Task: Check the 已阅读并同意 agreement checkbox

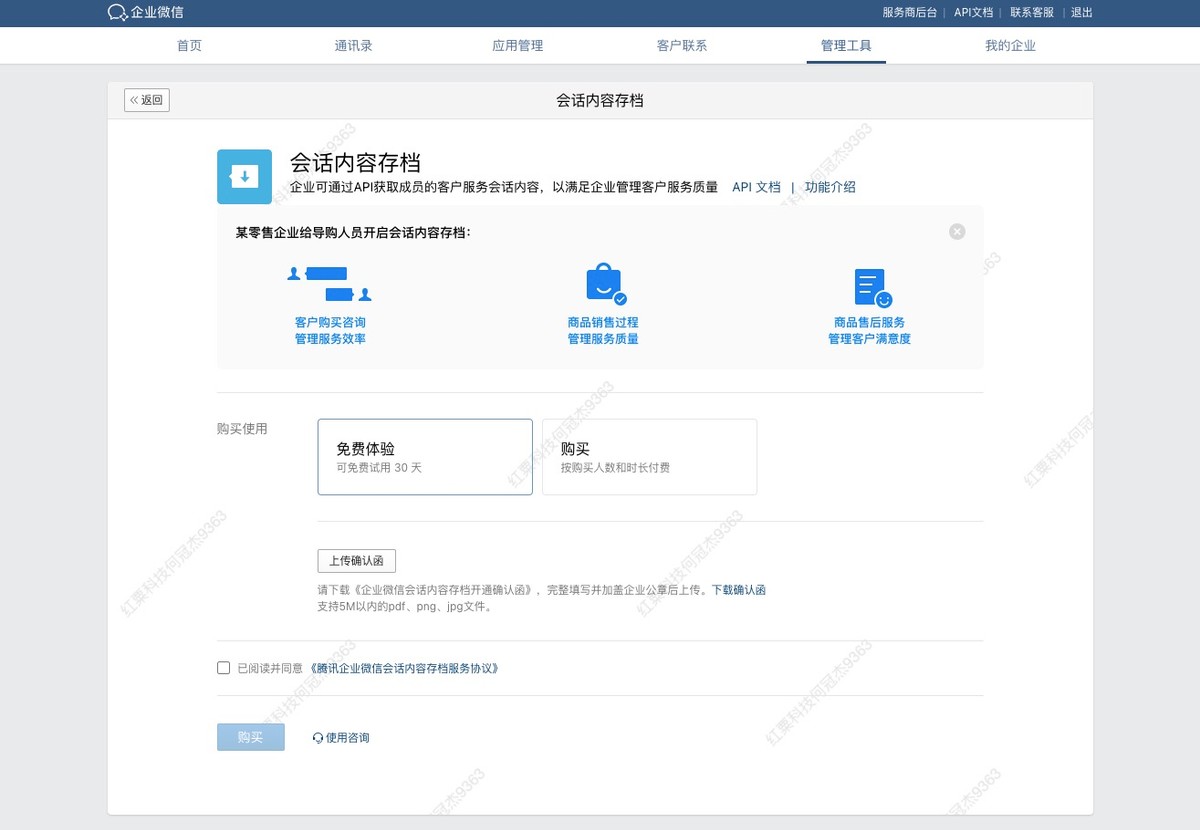Action: click(x=223, y=667)
